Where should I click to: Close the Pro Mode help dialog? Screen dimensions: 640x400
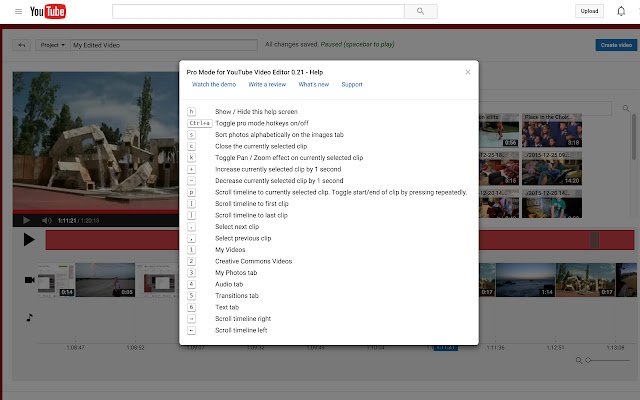click(x=468, y=72)
